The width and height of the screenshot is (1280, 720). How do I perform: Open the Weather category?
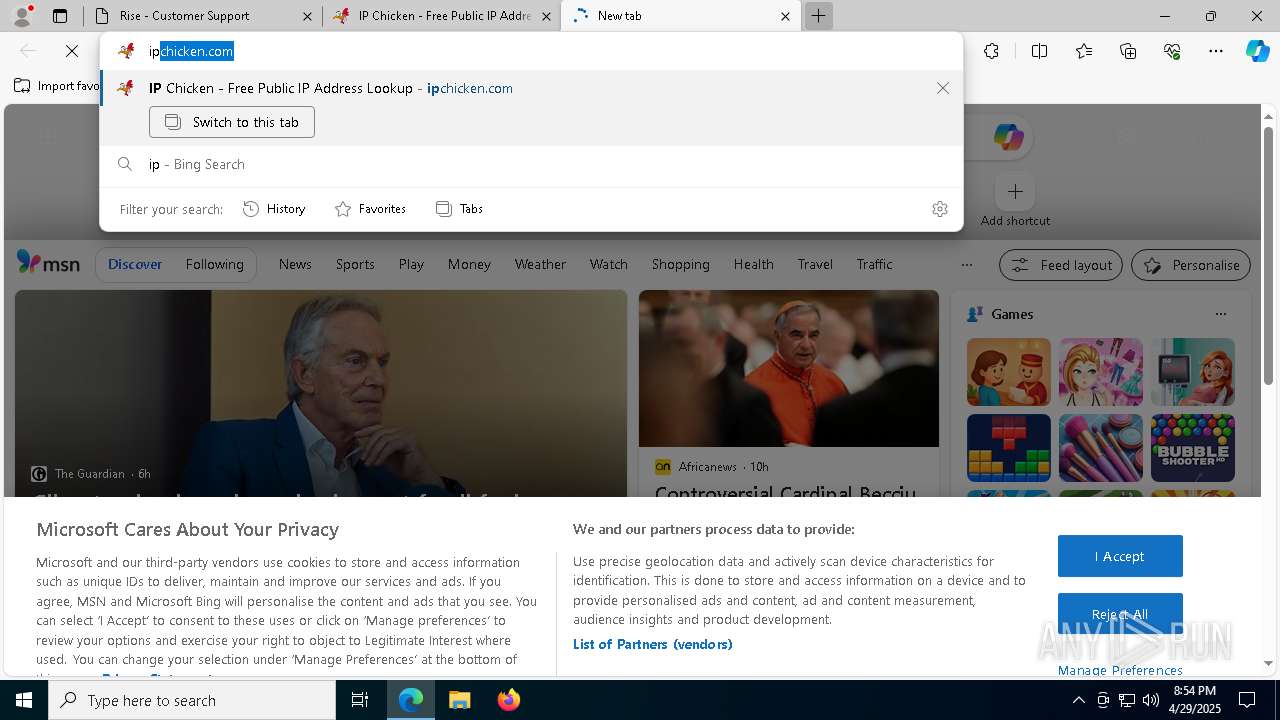tap(540, 264)
